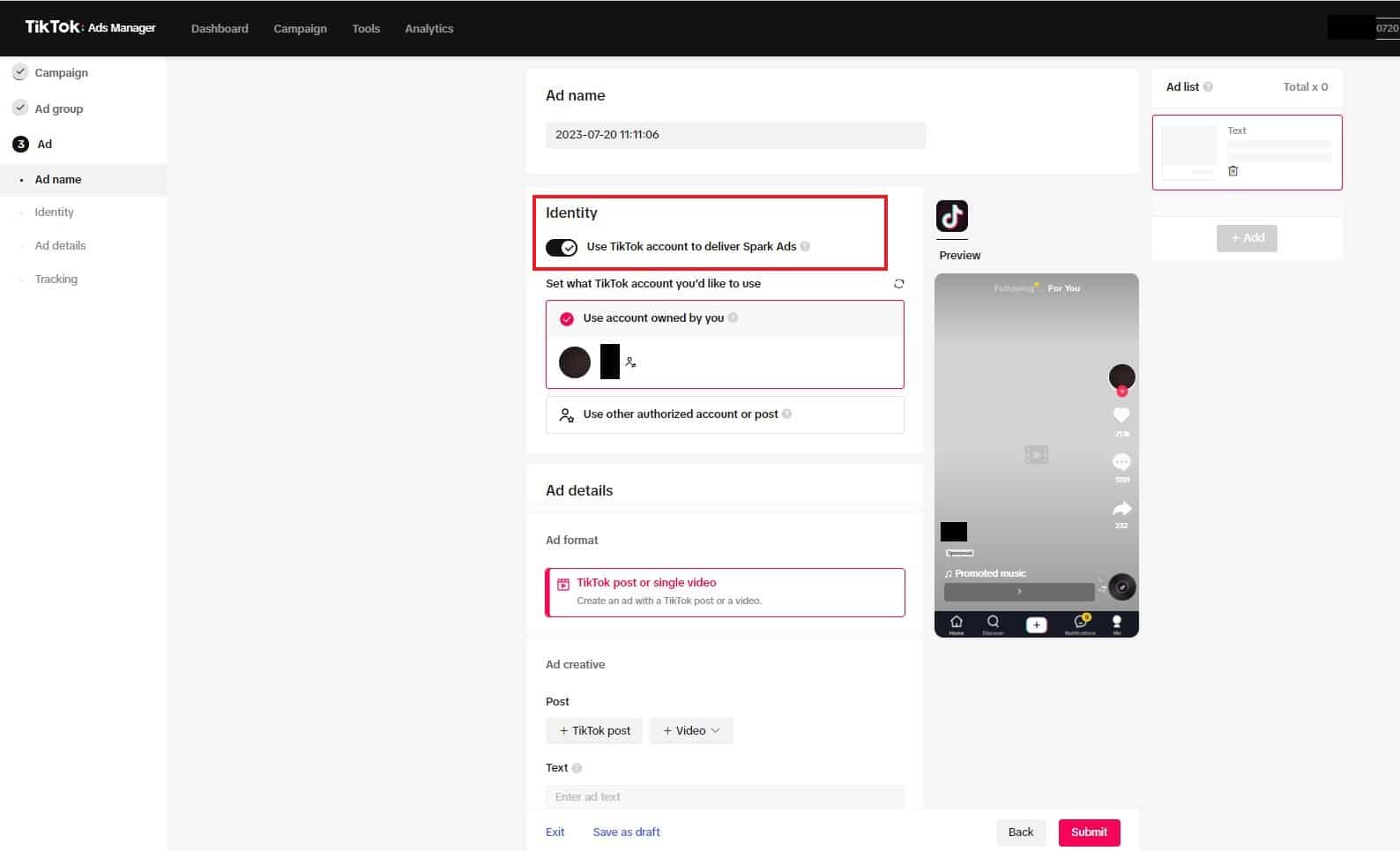Go to the Ad group step
The image size is (1400, 851).
(58, 108)
